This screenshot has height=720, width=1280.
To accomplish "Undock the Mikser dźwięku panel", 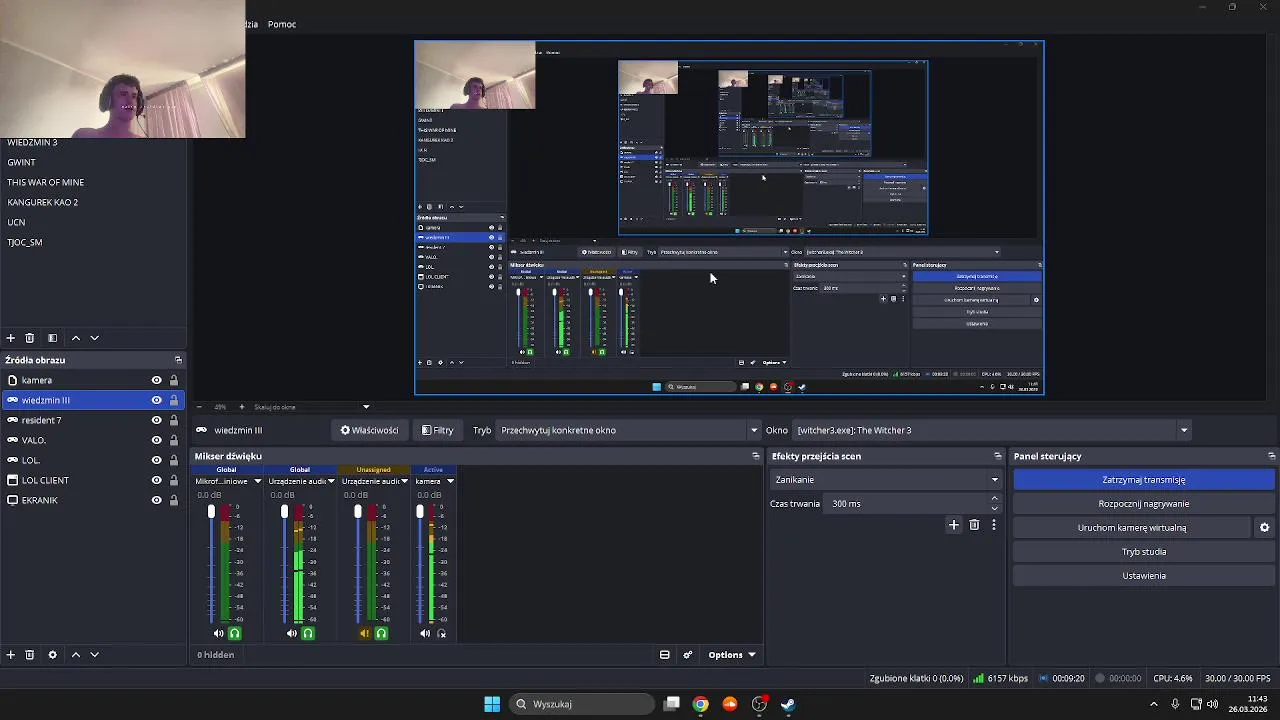I will [x=756, y=456].
